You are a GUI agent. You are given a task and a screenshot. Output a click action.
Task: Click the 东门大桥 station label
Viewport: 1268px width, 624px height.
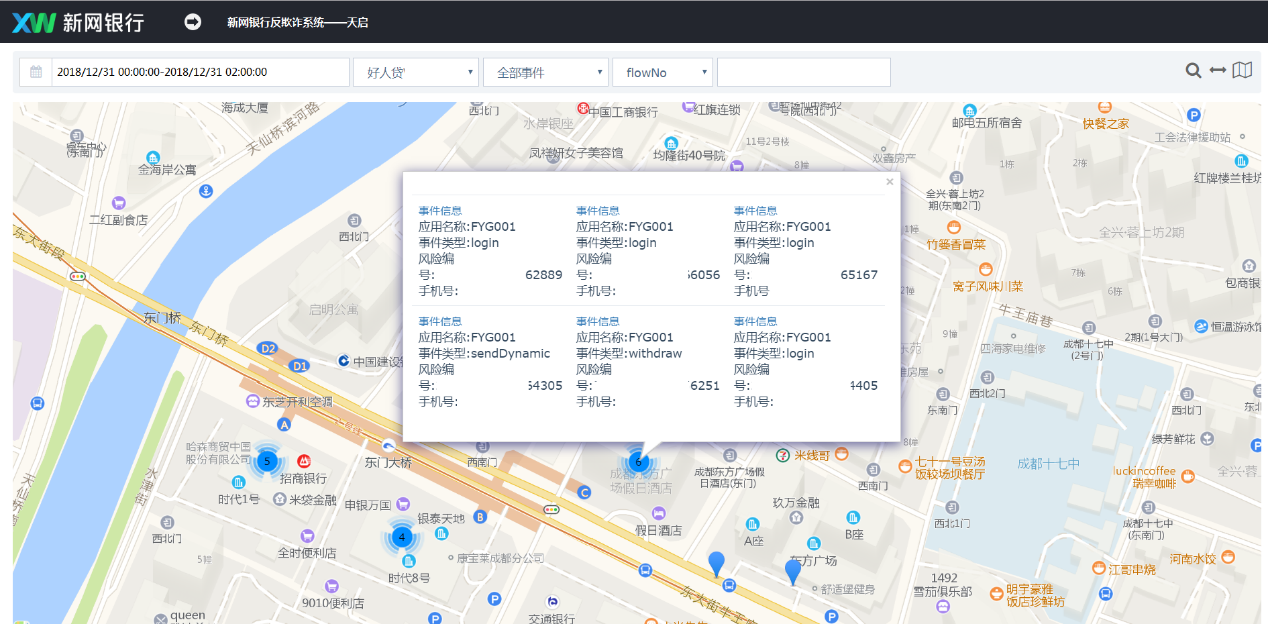coord(388,462)
